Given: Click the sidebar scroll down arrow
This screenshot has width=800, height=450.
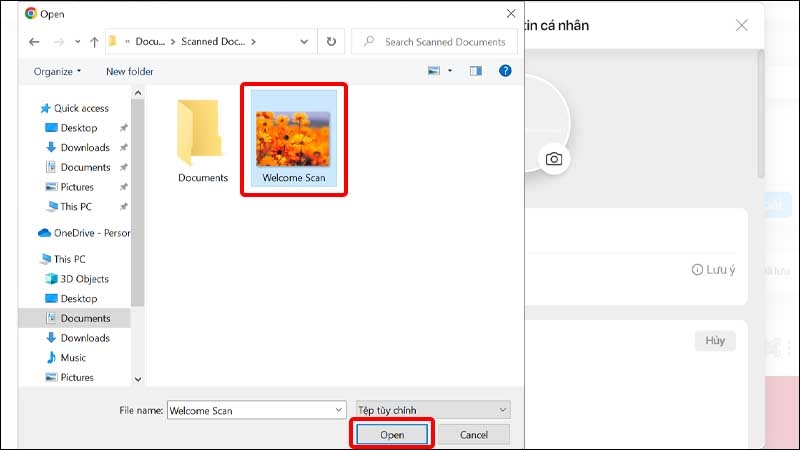Looking at the screenshot, I should (x=138, y=379).
